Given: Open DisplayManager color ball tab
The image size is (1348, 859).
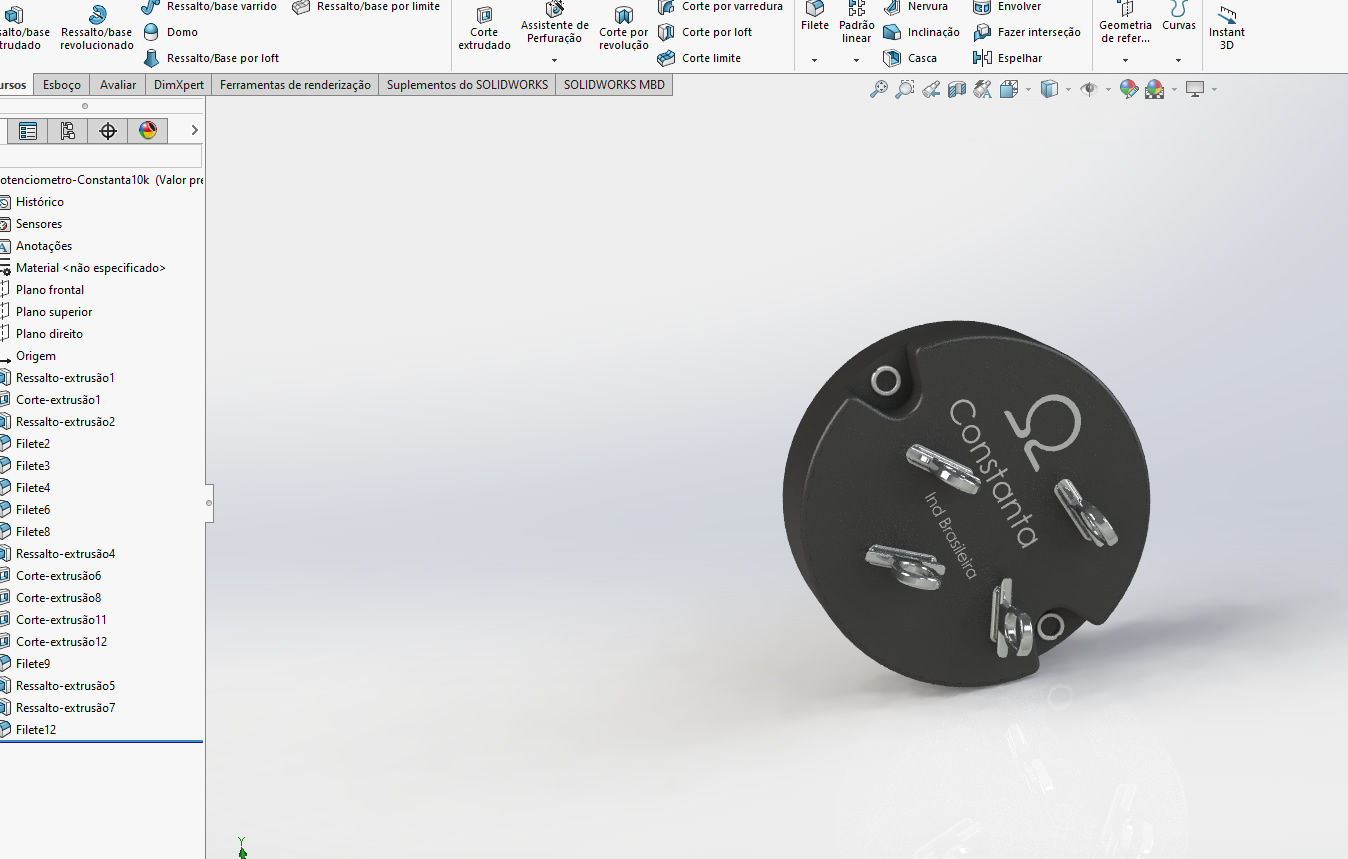Looking at the screenshot, I should (148, 131).
